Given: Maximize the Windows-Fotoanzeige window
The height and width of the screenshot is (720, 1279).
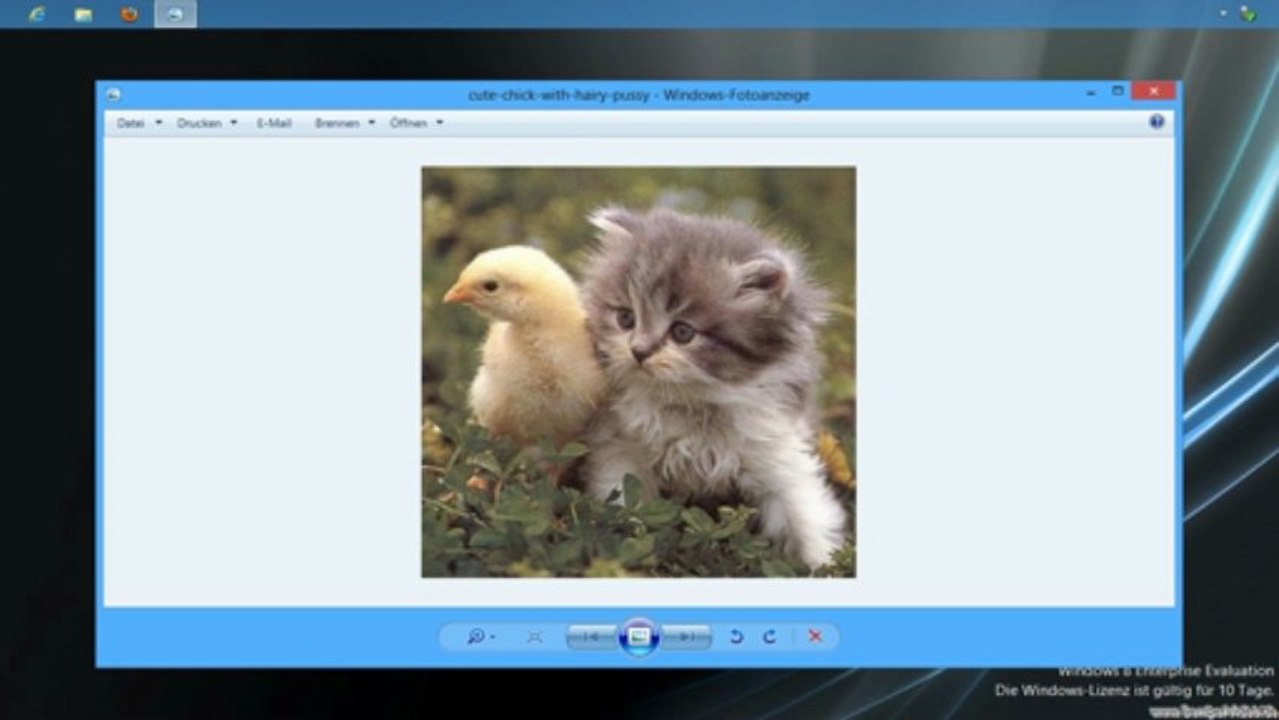Looking at the screenshot, I should pyautogui.click(x=1118, y=92).
